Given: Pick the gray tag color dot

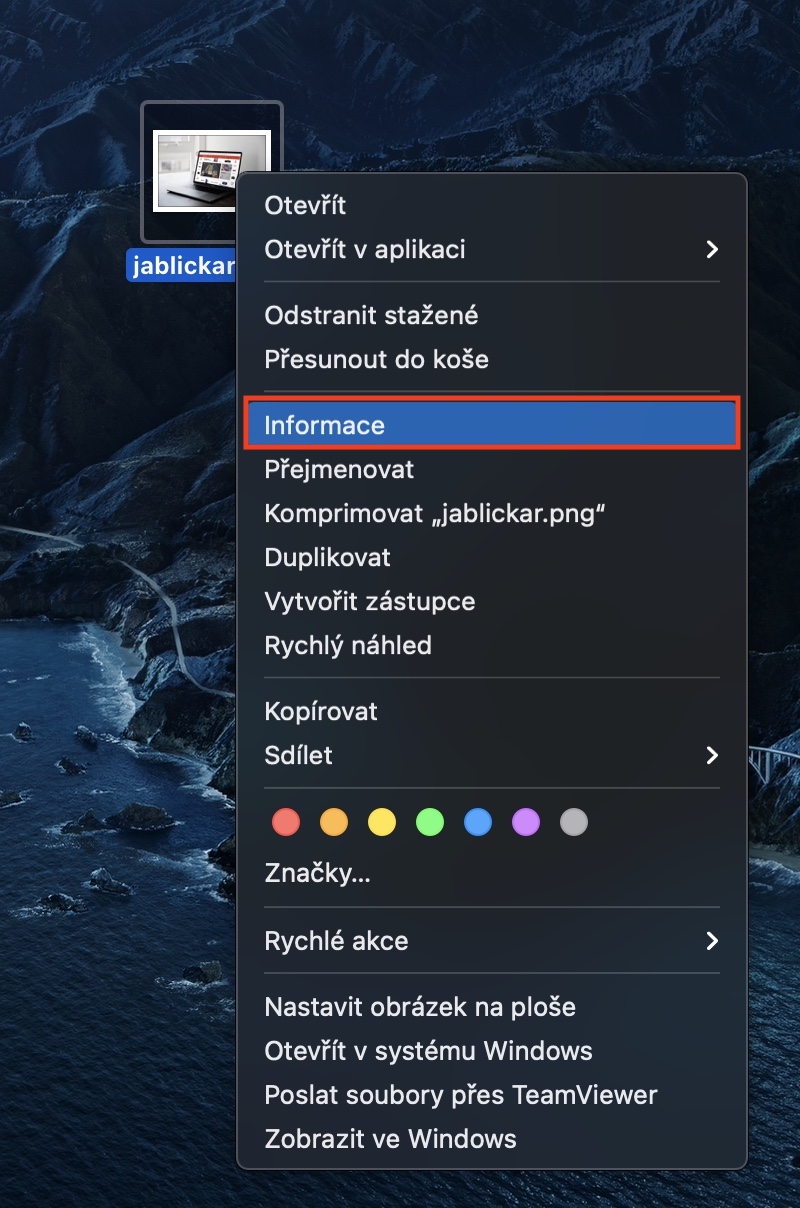Looking at the screenshot, I should tap(574, 823).
